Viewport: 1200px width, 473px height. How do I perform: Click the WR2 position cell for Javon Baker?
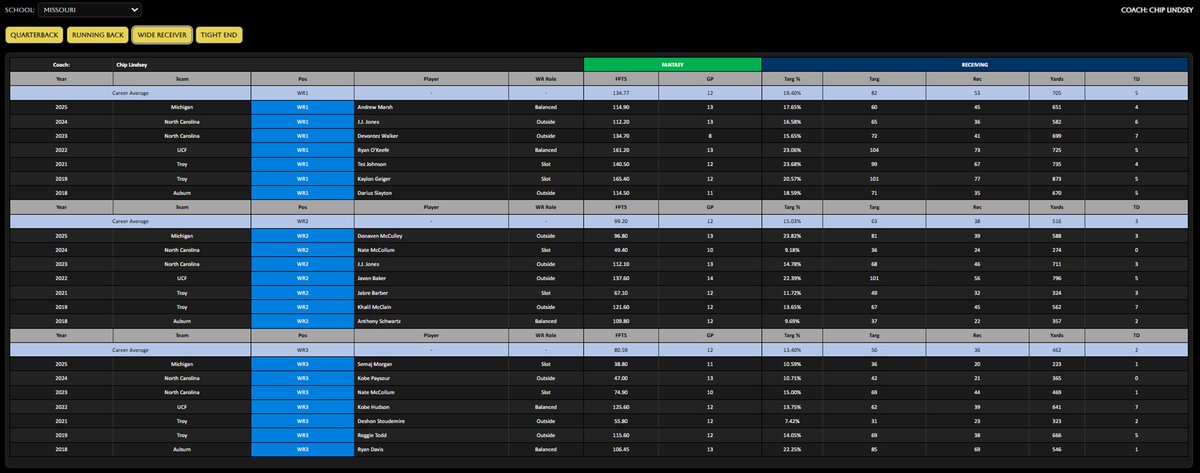[x=302, y=280]
